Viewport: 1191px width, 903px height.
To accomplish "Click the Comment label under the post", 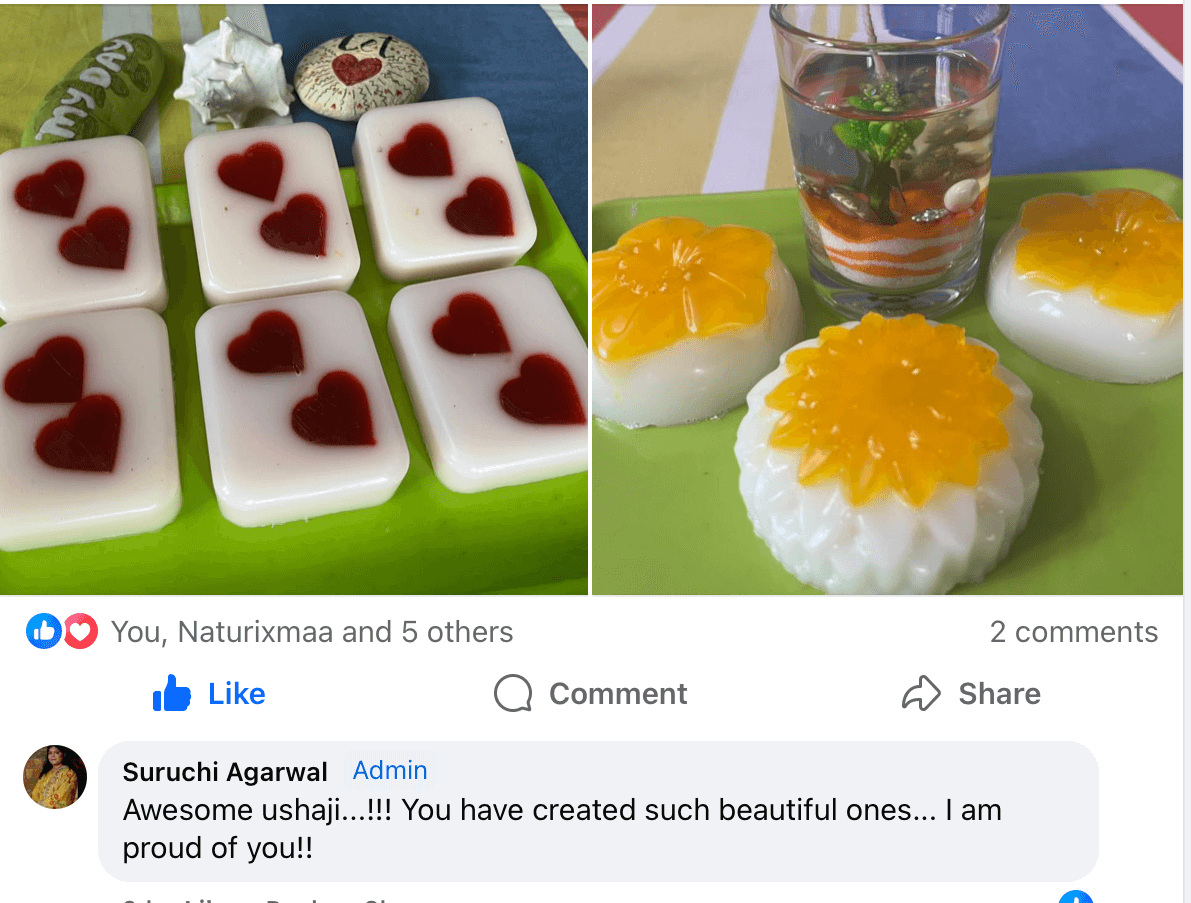I will point(618,693).
